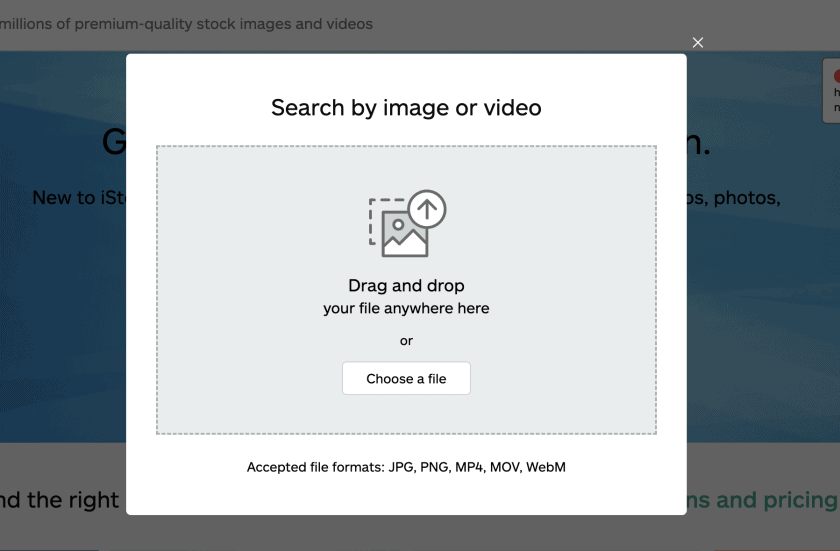Click the red notification dot at right edge

pos(836,76)
